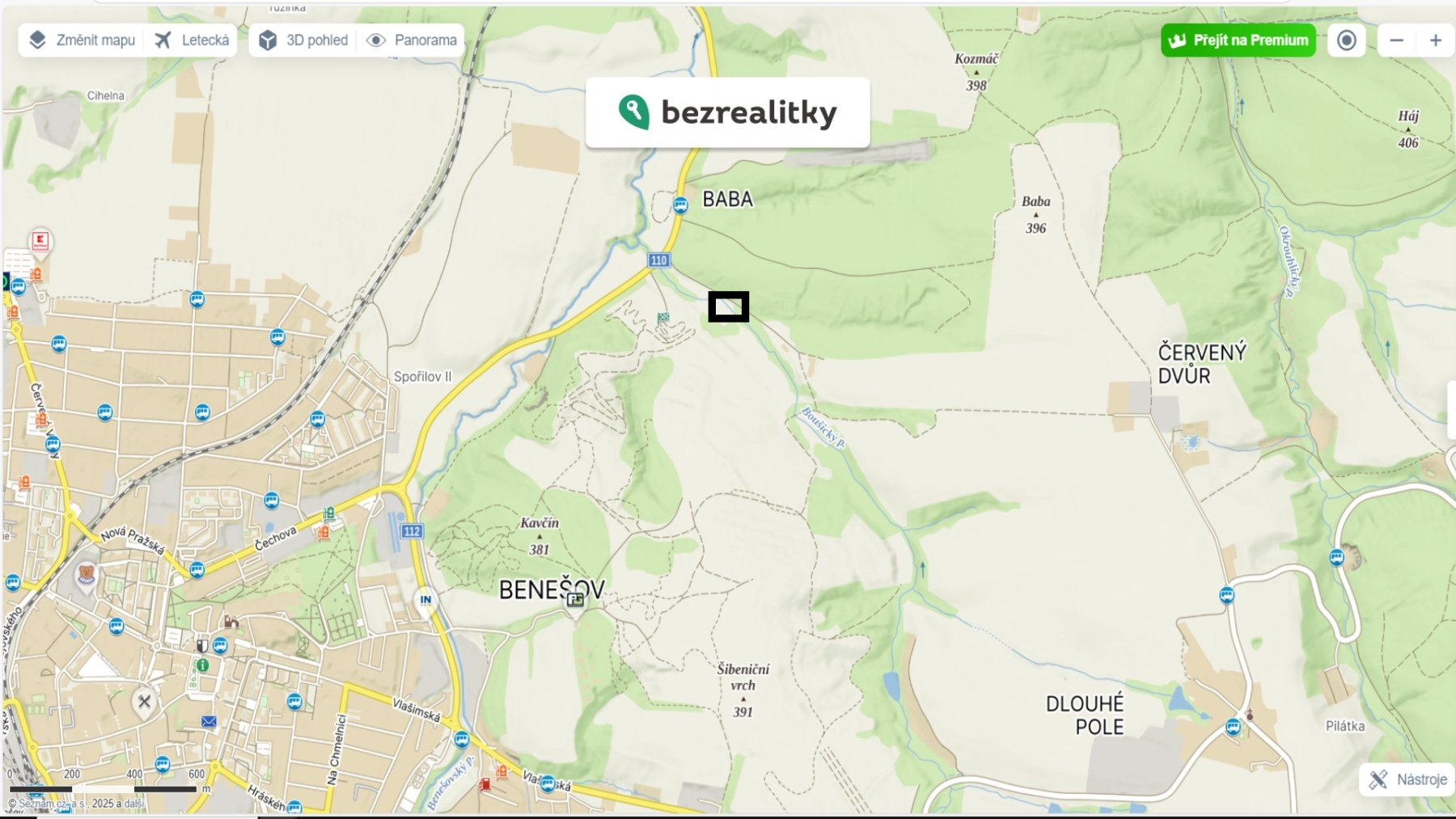Image resolution: width=1456 pixels, height=819 pixels.
Task: Open the Benešov viewpoint icon
Action: pos(575,600)
